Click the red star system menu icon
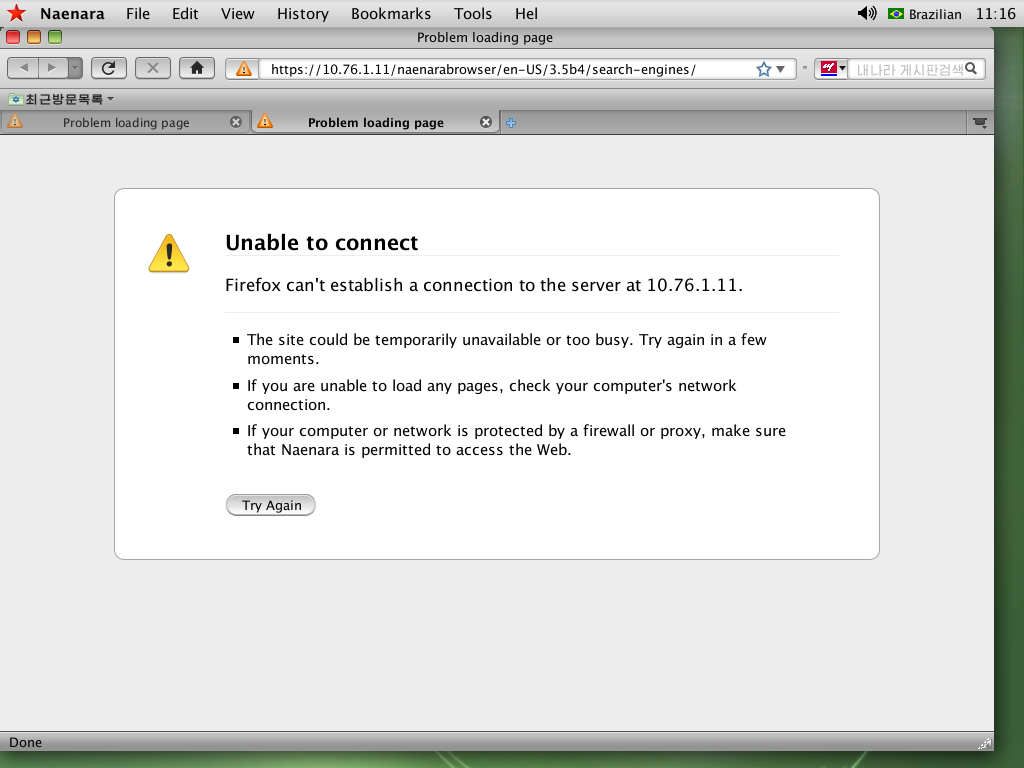The width and height of the screenshot is (1024, 768). coord(16,13)
